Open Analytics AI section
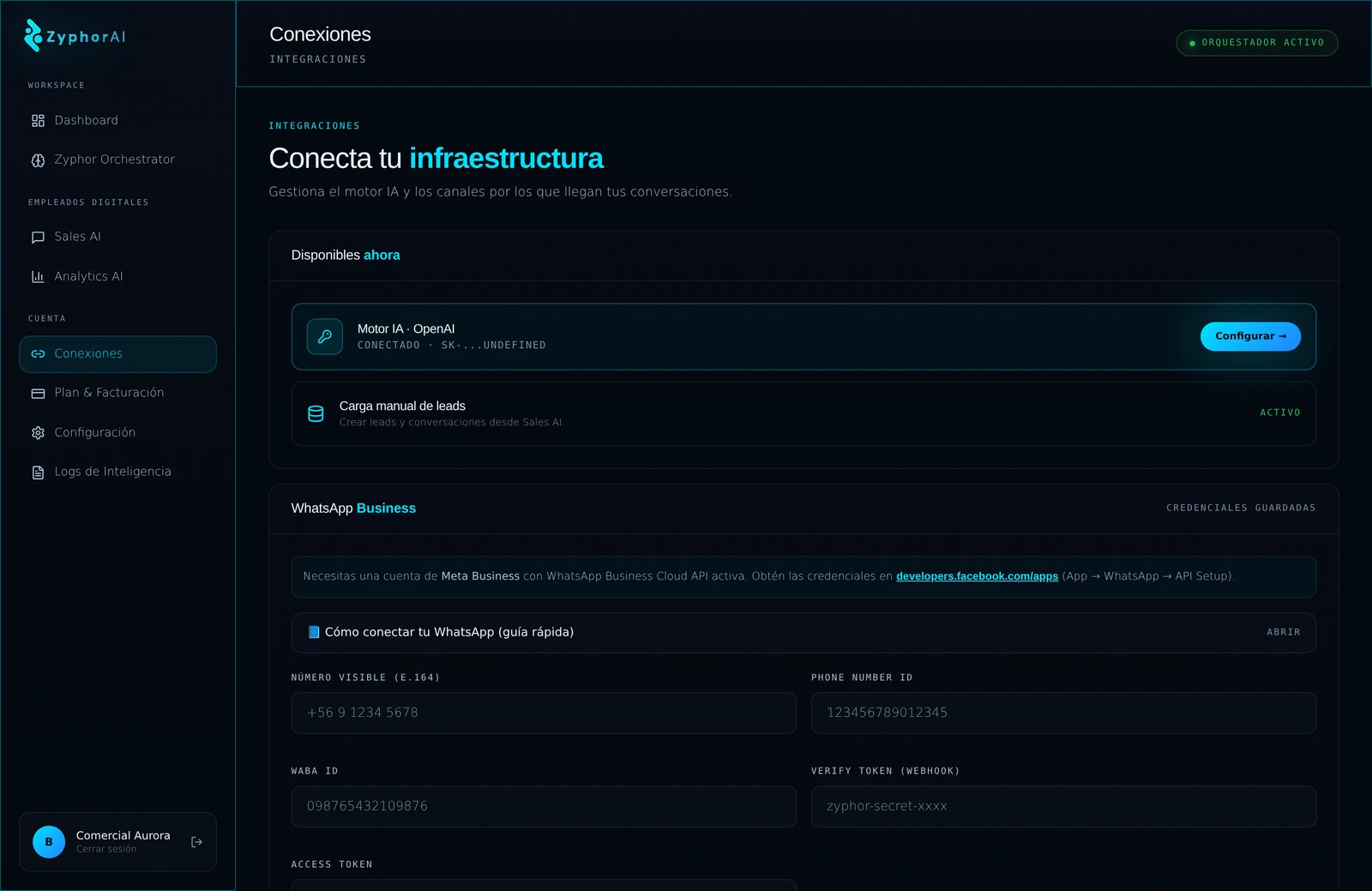 (x=117, y=277)
